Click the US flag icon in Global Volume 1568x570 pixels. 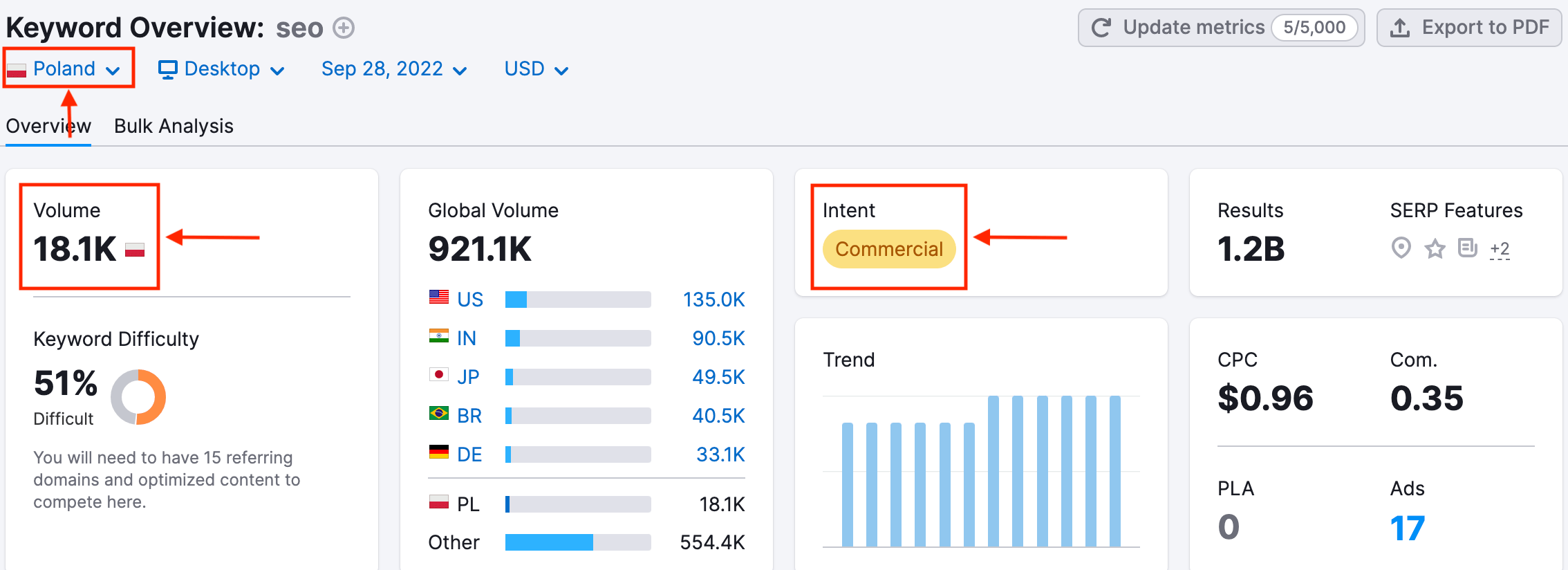[x=439, y=297]
